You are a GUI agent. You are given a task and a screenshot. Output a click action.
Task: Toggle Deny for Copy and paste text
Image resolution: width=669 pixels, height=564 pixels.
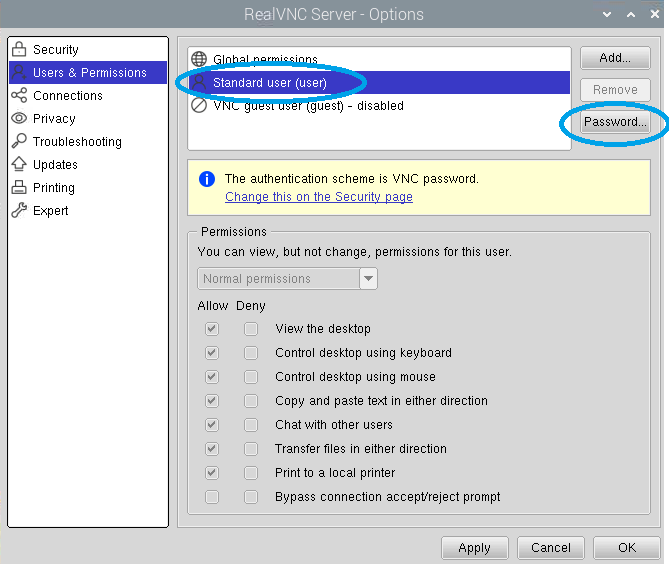(x=251, y=401)
